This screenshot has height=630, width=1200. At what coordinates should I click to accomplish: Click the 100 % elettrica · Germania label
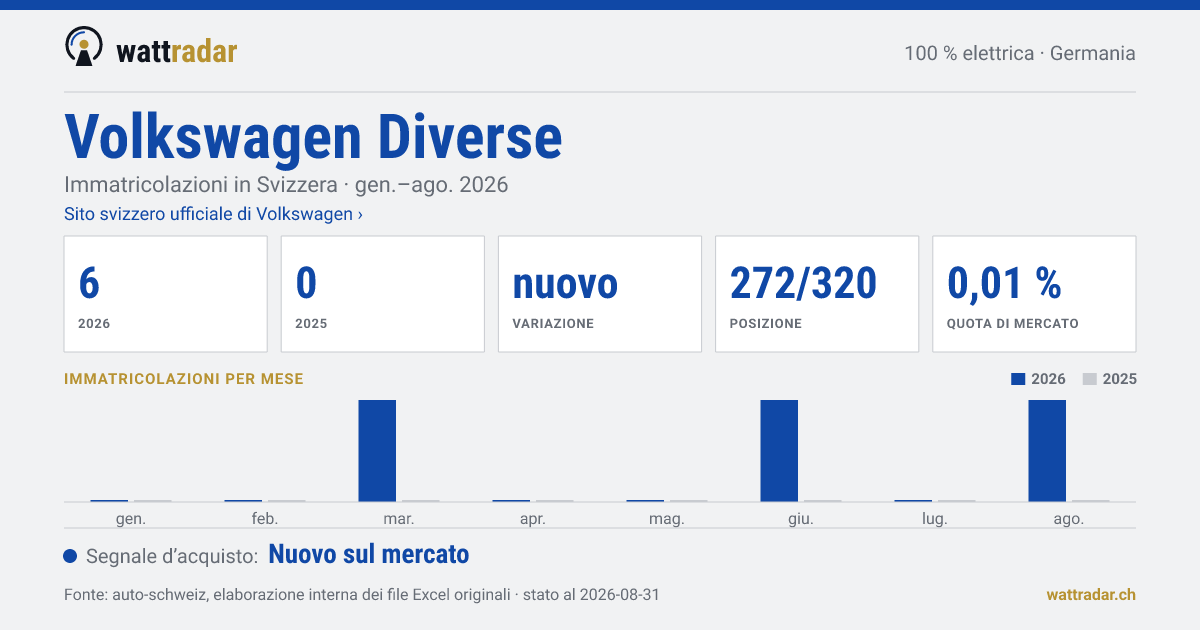pyautogui.click(x=1020, y=53)
